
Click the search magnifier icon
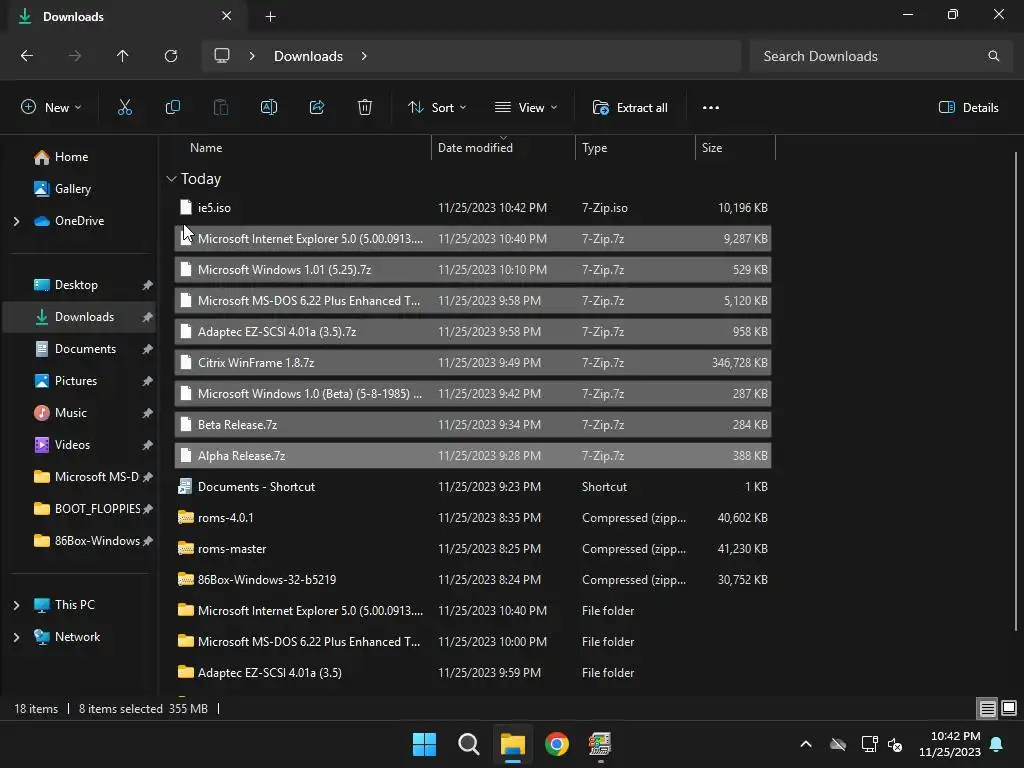tap(993, 56)
